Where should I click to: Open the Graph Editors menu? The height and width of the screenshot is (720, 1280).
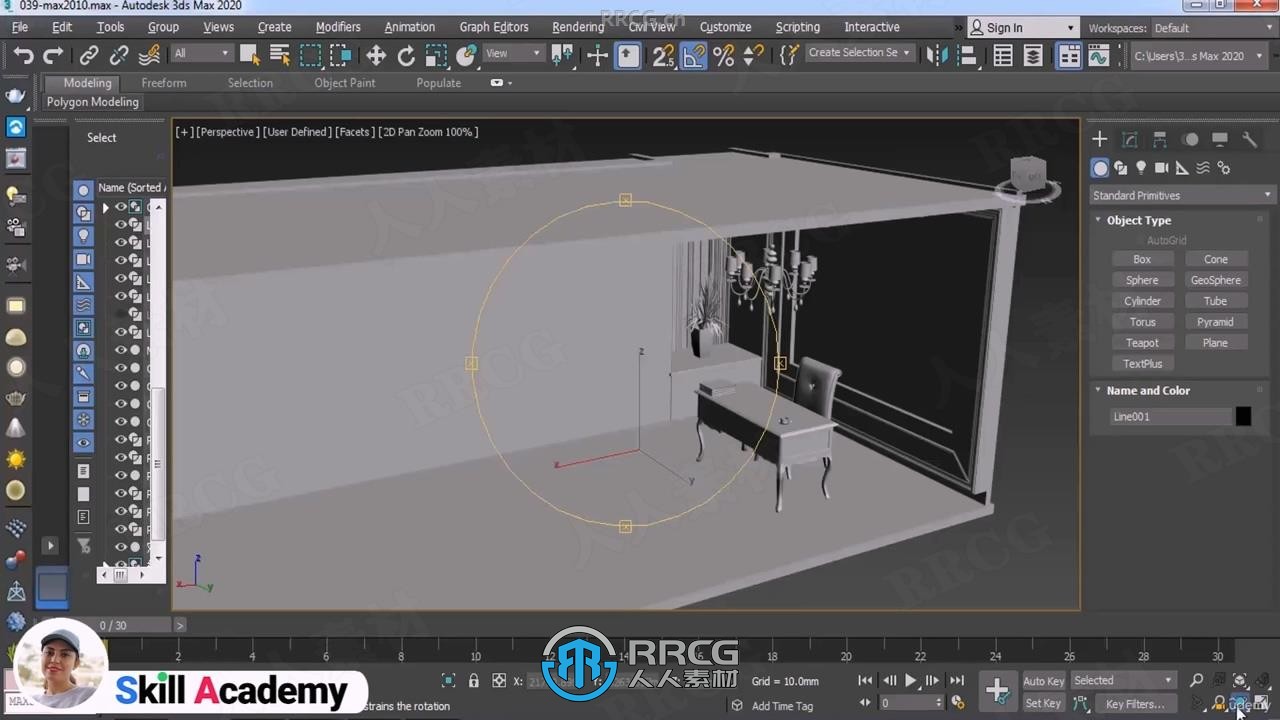pos(494,27)
